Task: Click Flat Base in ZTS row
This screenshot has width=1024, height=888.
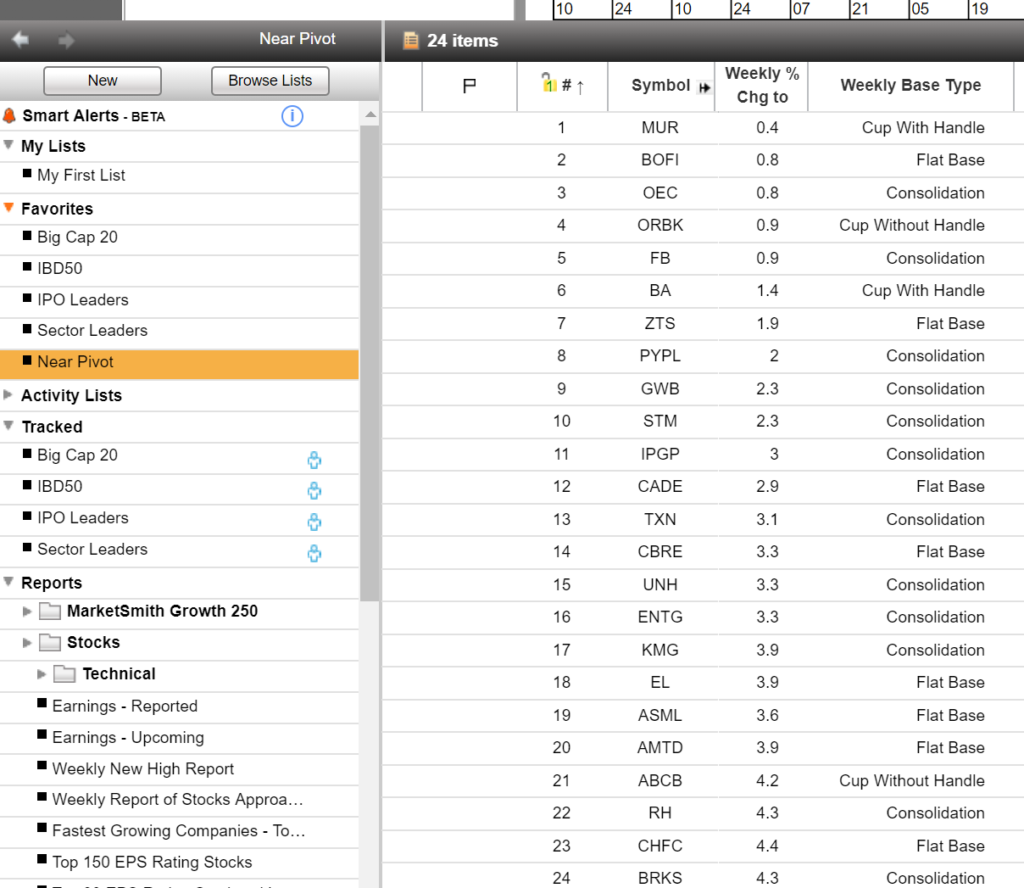Action: 950,323
